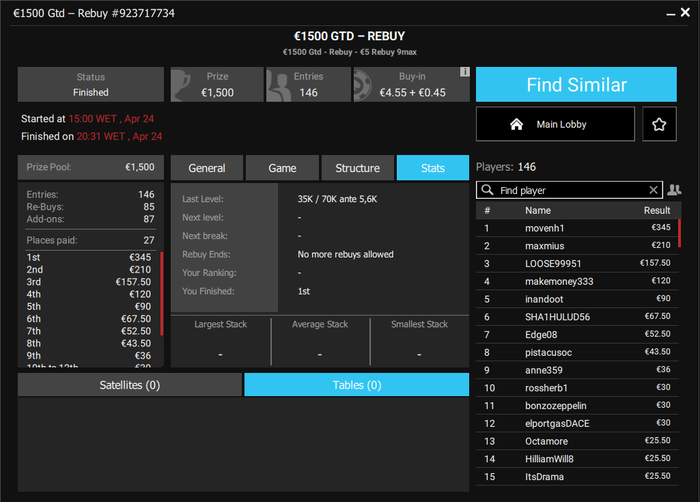Click the Smallest Stack panel
The height and width of the screenshot is (502, 700).
(419, 340)
